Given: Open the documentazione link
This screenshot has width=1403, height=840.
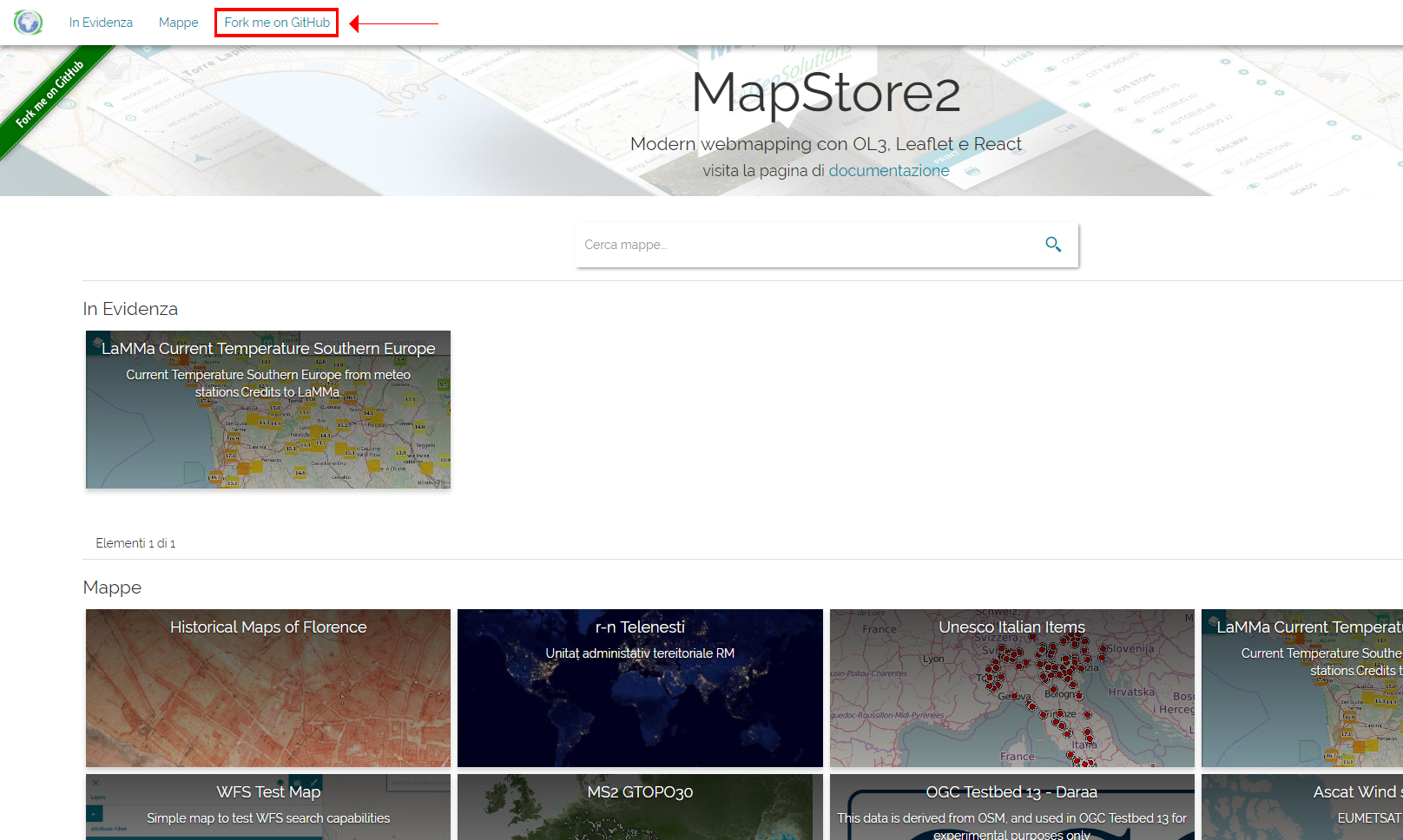Looking at the screenshot, I should (889, 171).
